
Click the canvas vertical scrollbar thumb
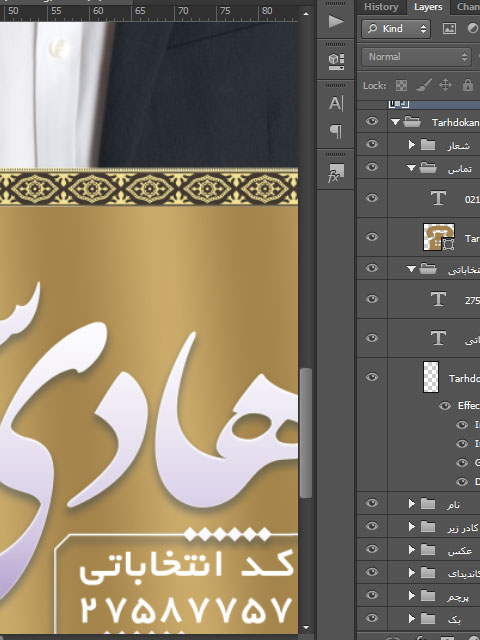(306, 433)
